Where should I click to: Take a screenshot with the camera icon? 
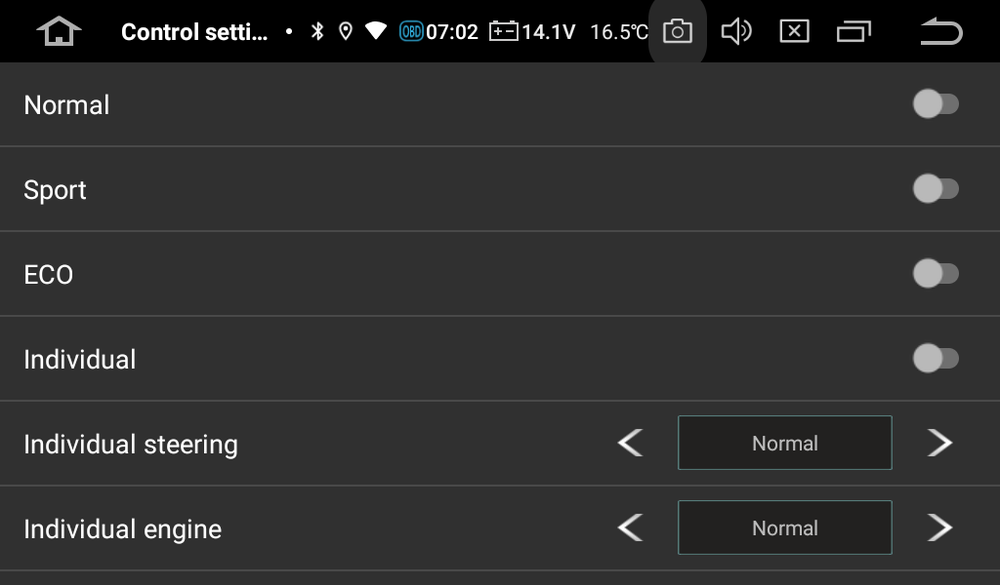pyautogui.click(x=676, y=31)
